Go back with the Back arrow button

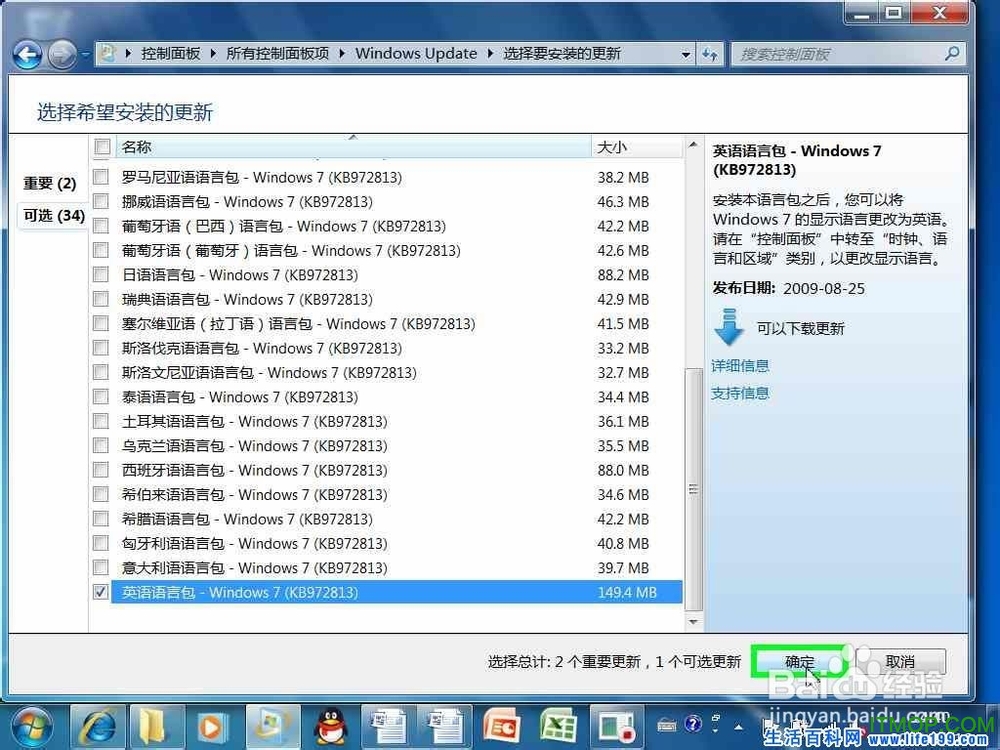[27, 54]
